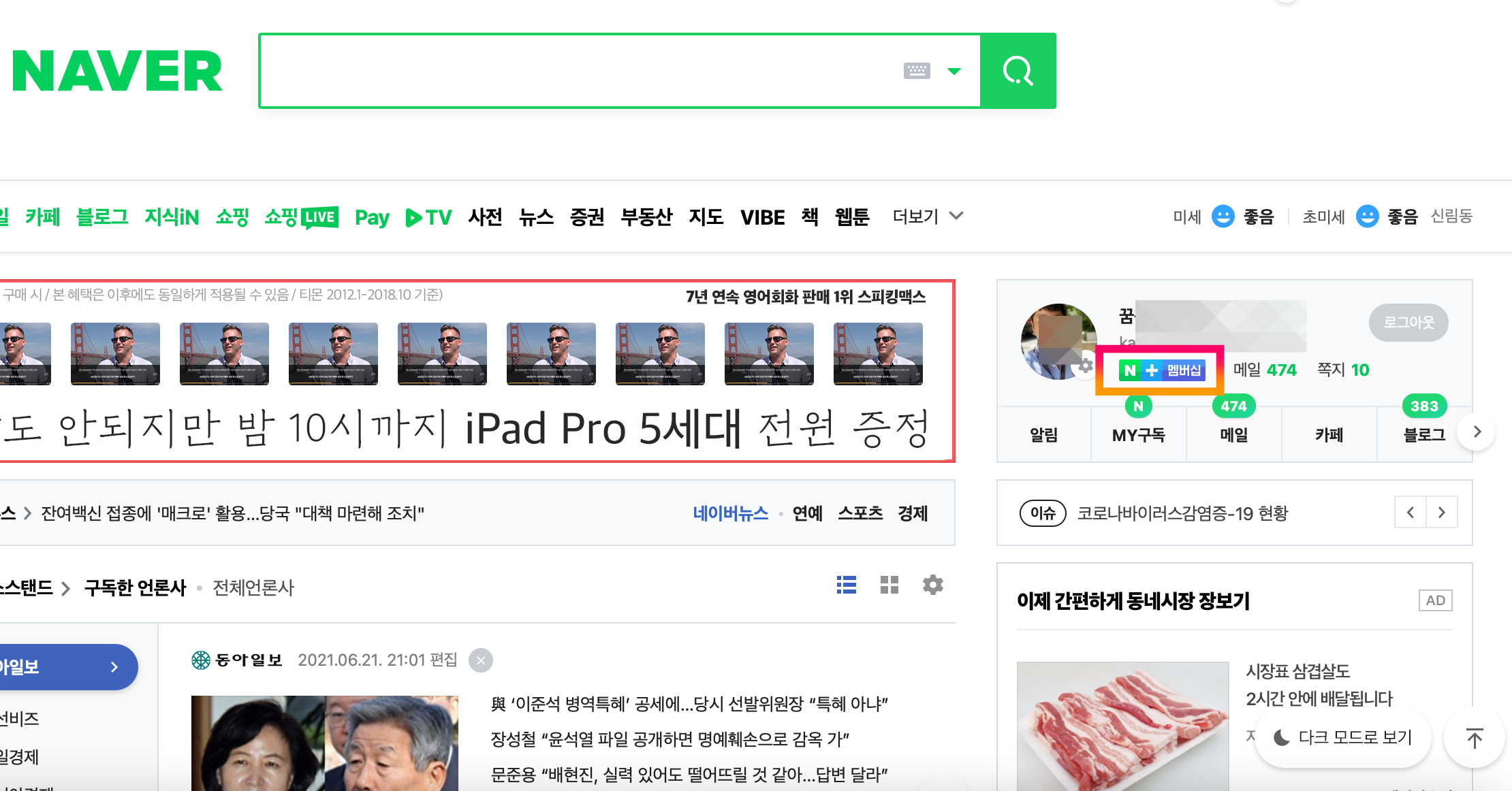Click the 로그아웃 button
The height and width of the screenshot is (791, 1512).
1408,322
